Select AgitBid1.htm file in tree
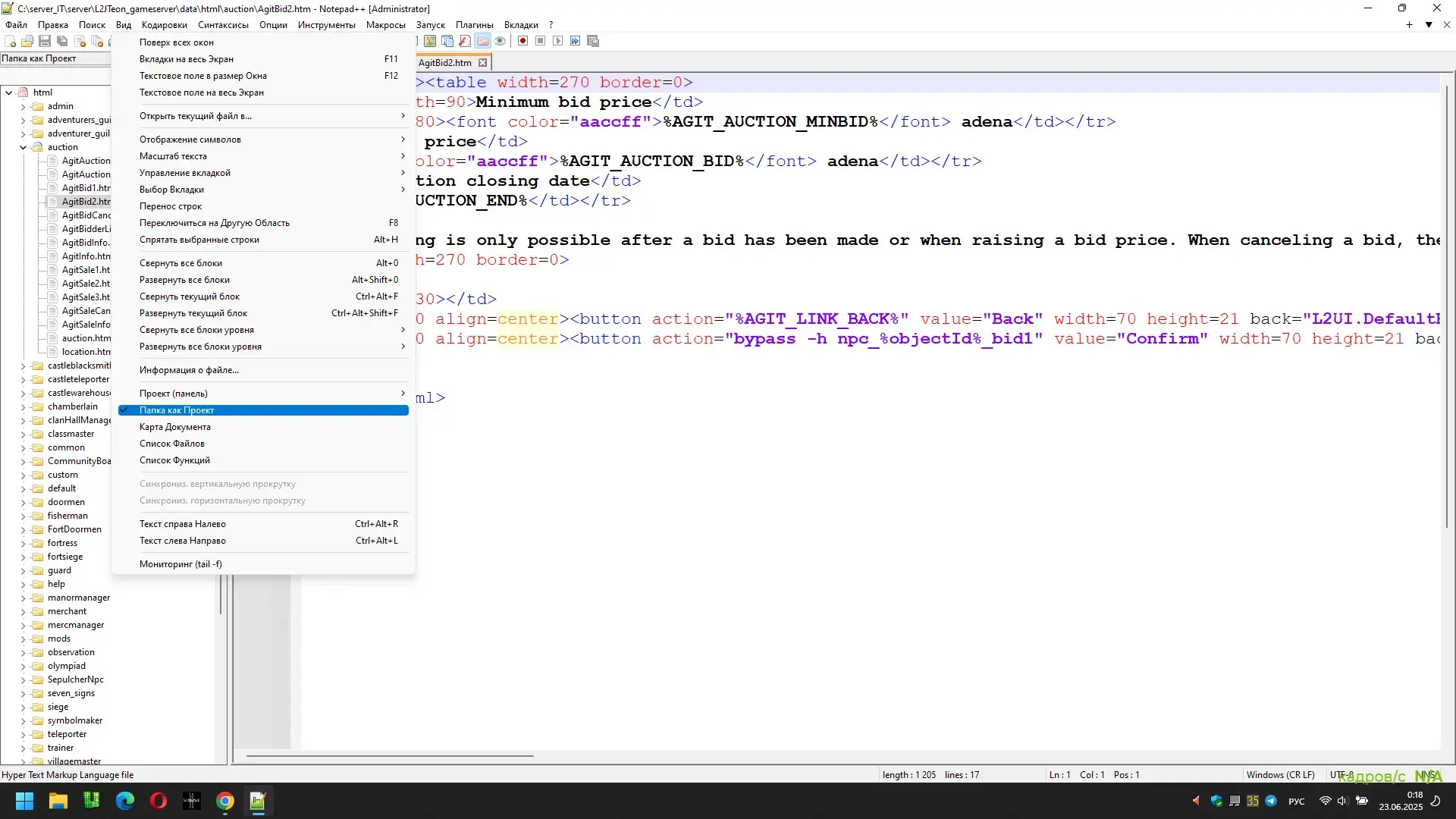The width and height of the screenshot is (1456, 819). [86, 188]
